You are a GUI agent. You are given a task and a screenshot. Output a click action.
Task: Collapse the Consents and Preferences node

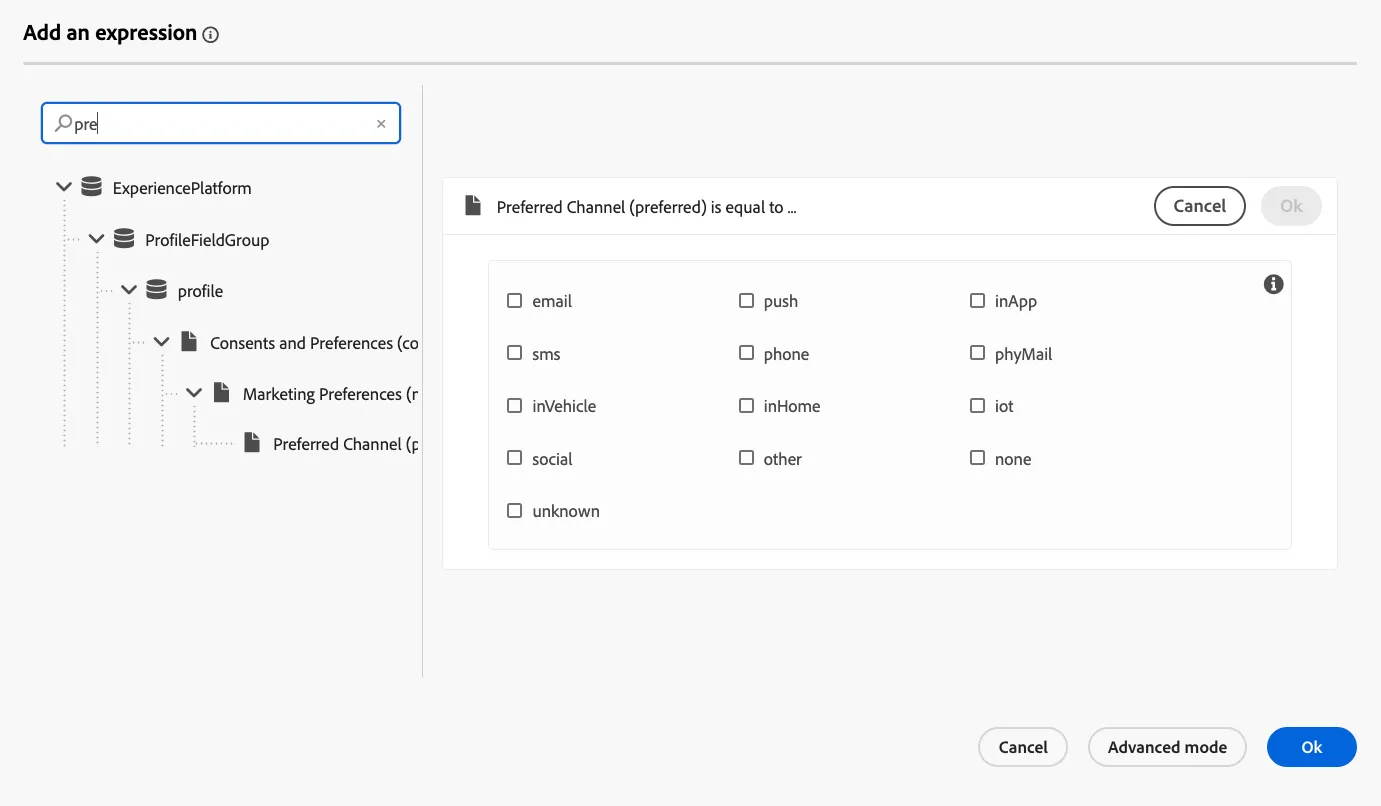pos(162,342)
